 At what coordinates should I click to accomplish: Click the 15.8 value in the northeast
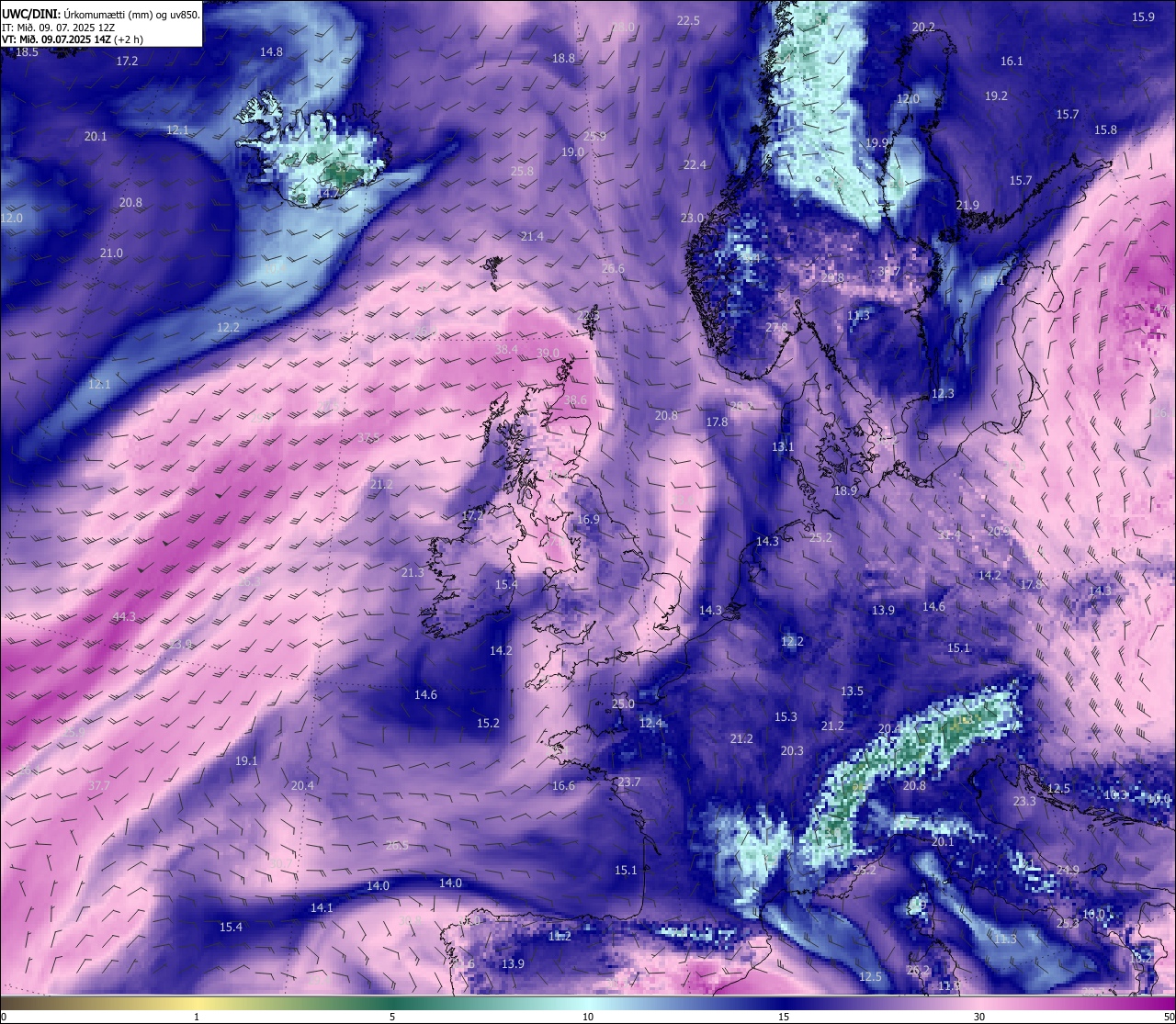point(1105,130)
